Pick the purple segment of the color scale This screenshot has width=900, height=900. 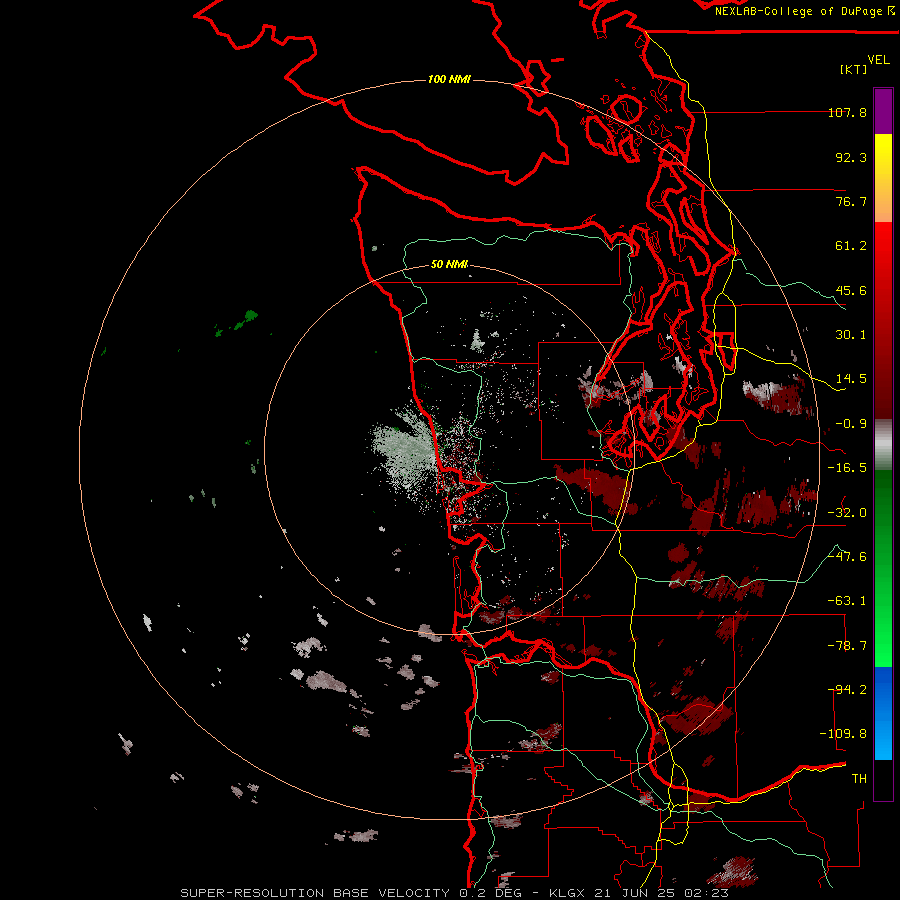pos(883,112)
